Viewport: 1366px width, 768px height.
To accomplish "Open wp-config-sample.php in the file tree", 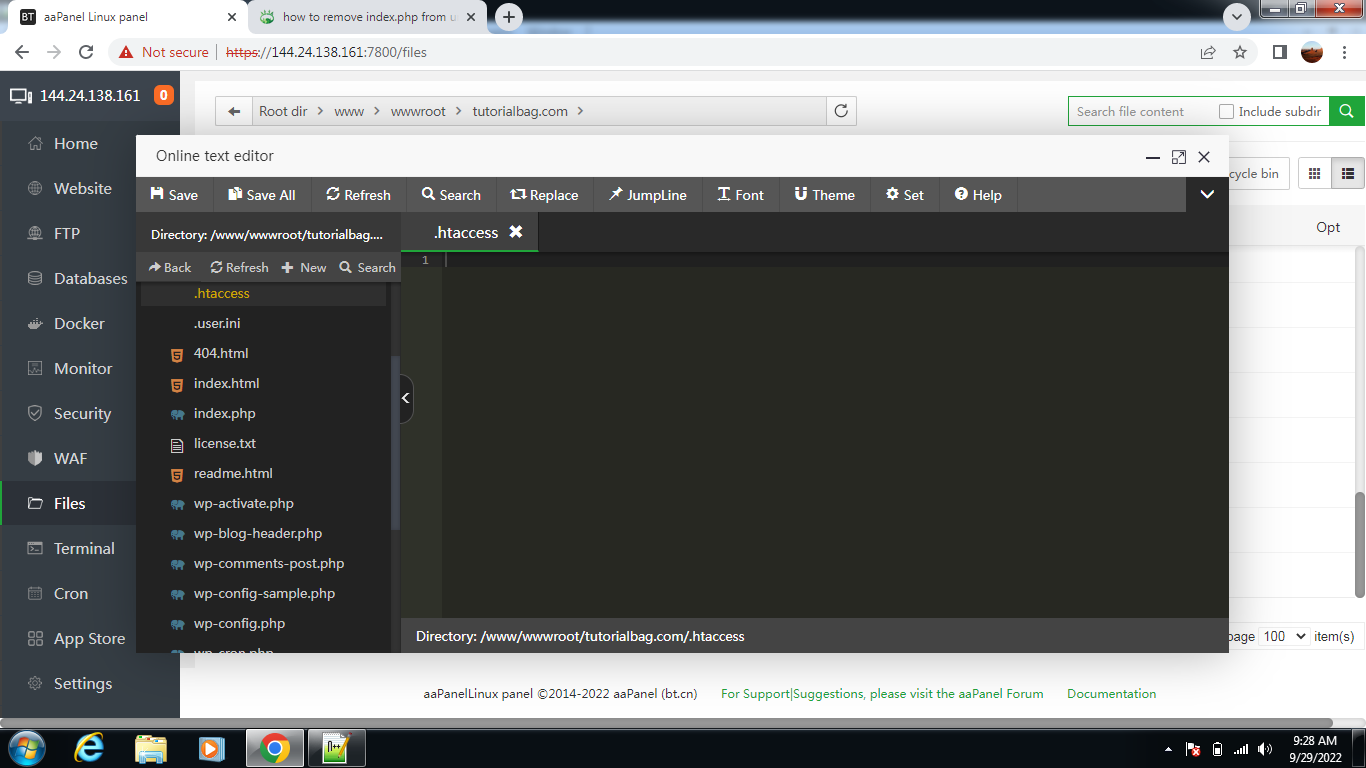I will (264, 593).
